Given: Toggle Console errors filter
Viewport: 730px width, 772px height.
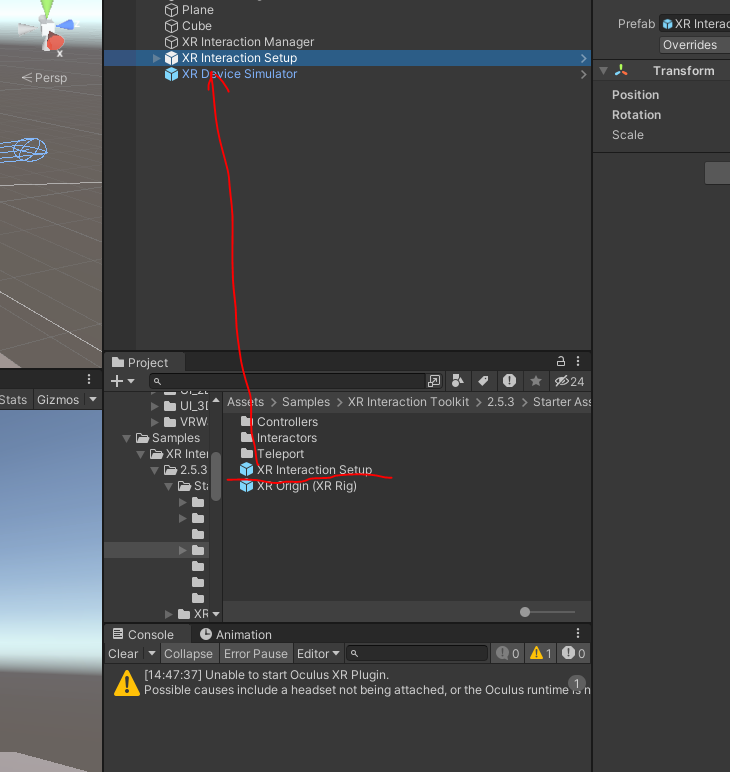Looking at the screenshot, I should coord(573,654).
